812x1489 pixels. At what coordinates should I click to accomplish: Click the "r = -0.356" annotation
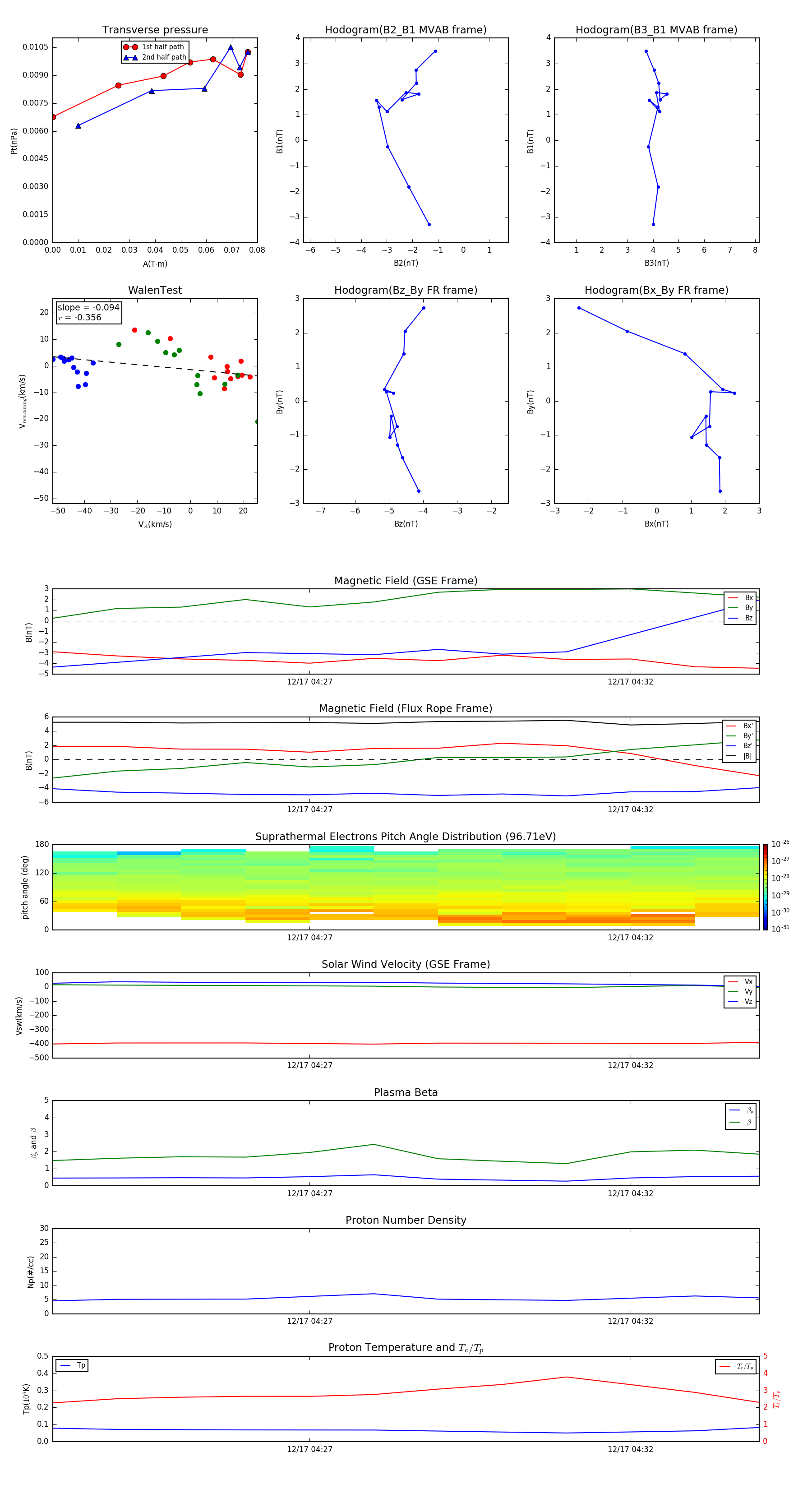click(x=80, y=318)
